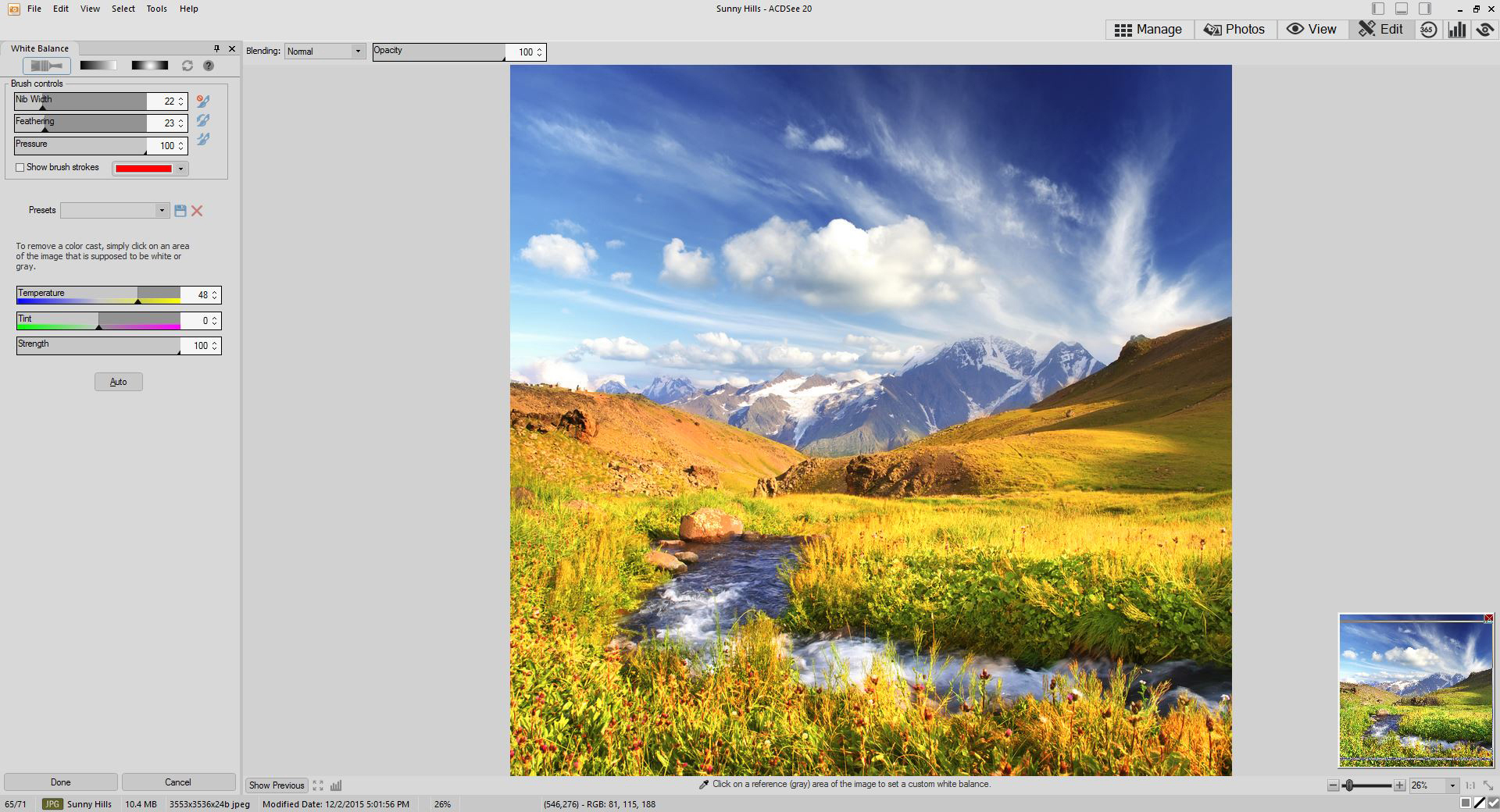Save the current preset (floppy icon)
The height and width of the screenshot is (812, 1500).
pyautogui.click(x=180, y=211)
